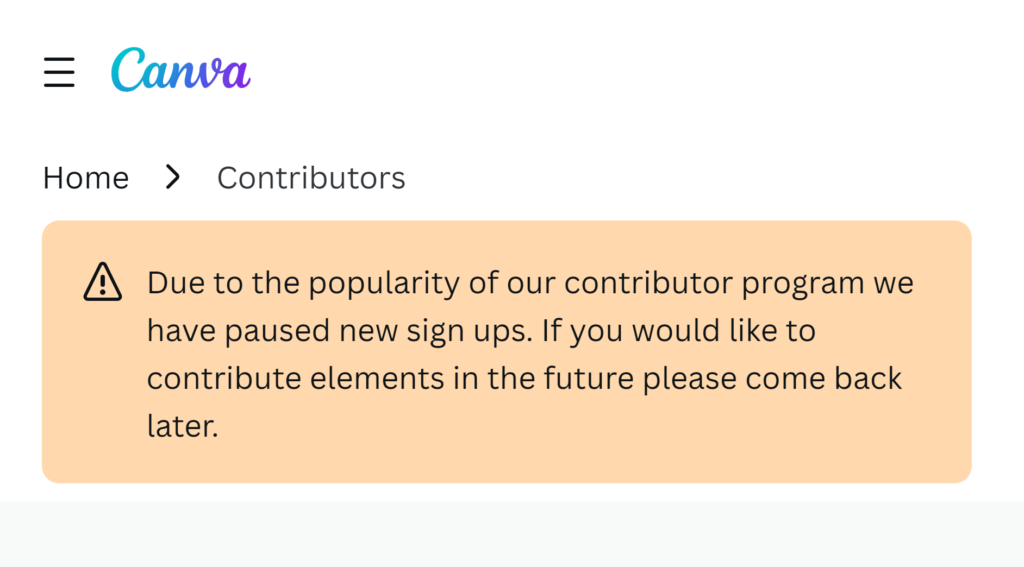Screen dimensions: 1024x567
Task: Click the gray section below the banner
Action: tap(512, 534)
